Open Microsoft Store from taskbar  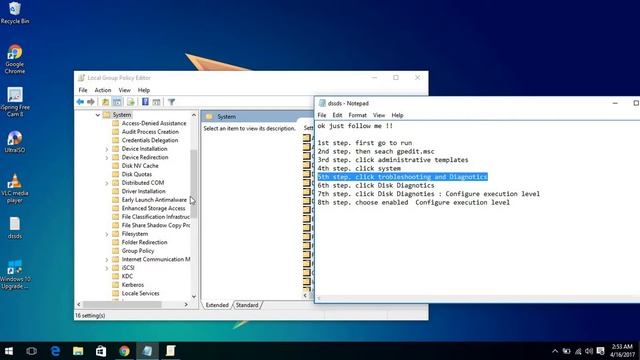[101, 351]
